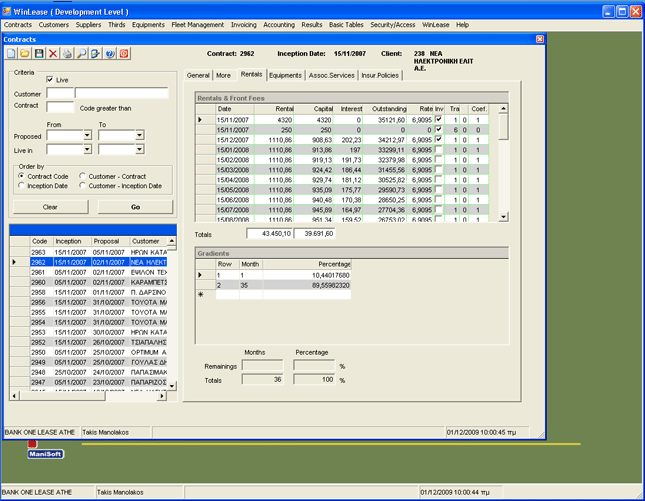Click the contract list horizontal scrollbar thumb
The image size is (645, 501).
tap(62, 396)
